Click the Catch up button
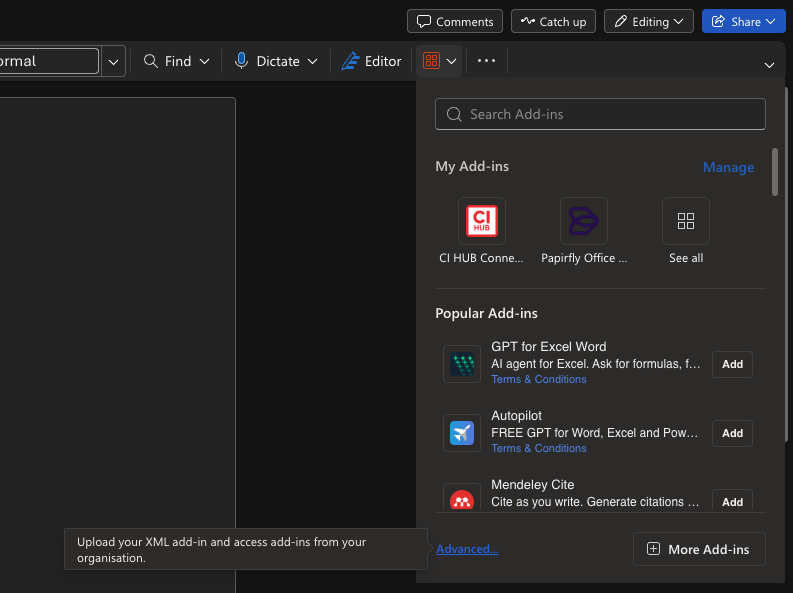Image resolution: width=793 pixels, height=593 pixels. [x=553, y=21]
